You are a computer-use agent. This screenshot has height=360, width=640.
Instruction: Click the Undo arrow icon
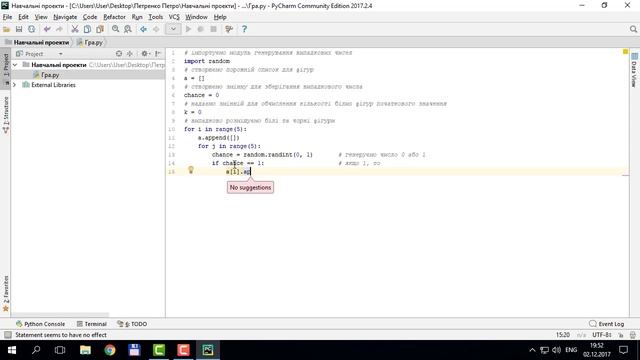[47, 29]
